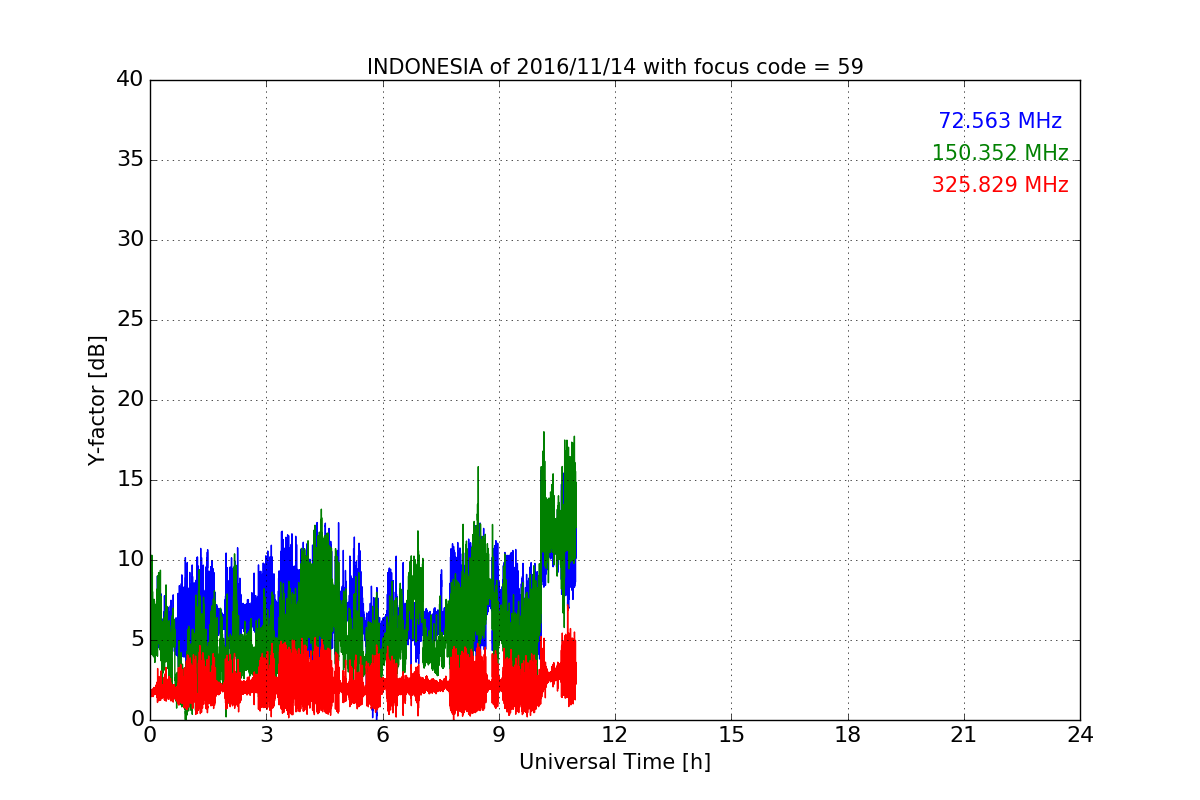Click x-axis tick label 6
1200x800 pixels.
point(382,735)
